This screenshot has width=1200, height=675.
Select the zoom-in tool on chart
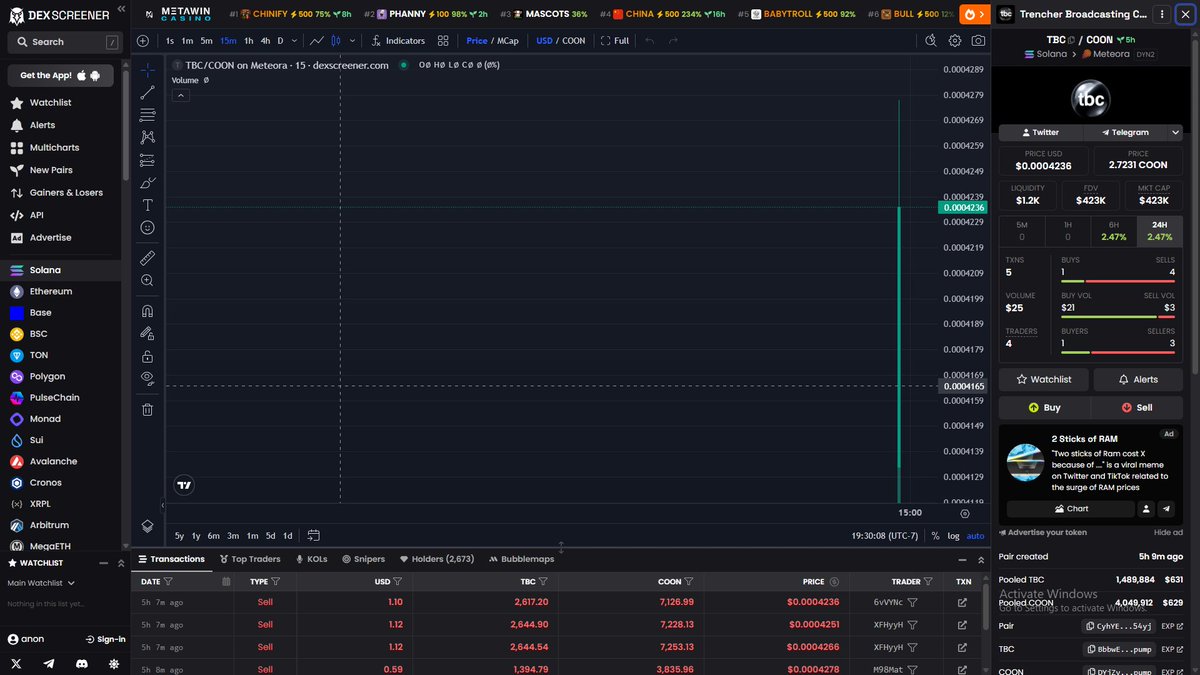pos(148,281)
